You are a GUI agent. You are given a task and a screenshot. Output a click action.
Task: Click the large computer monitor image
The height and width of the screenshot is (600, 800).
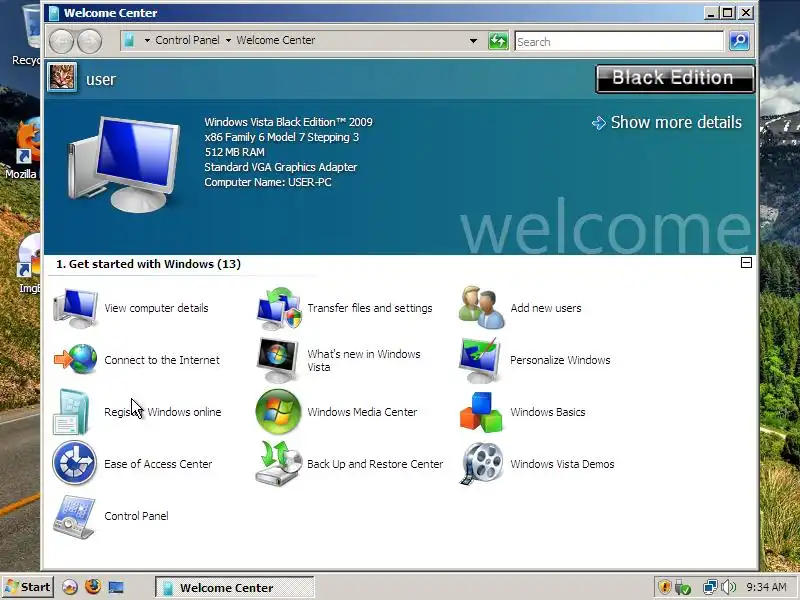point(124,164)
